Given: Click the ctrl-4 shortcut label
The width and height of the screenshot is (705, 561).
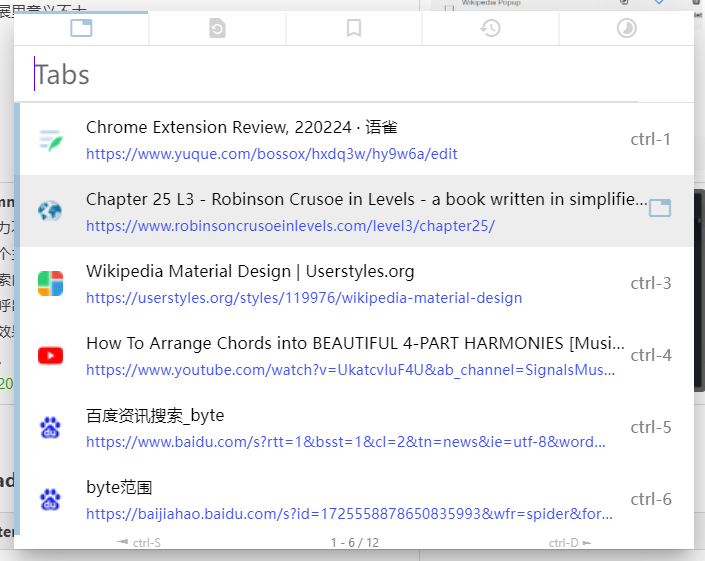Looking at the screenshot, I should [x=651, y=355].
